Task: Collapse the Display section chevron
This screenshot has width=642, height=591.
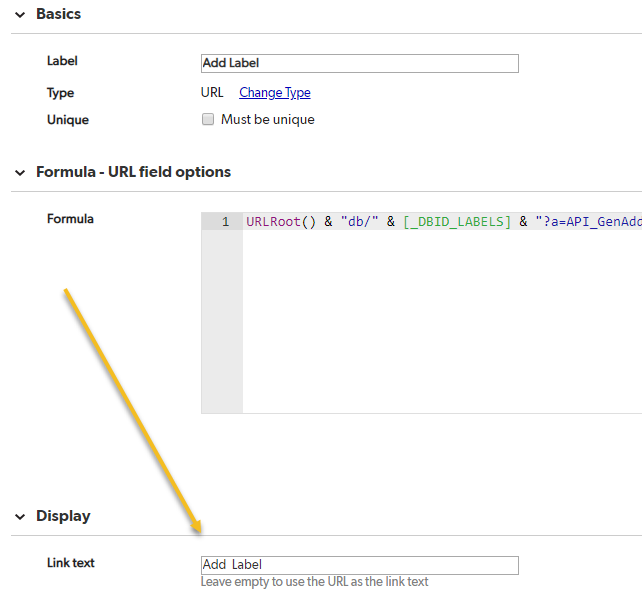Action: coord(20,517)
